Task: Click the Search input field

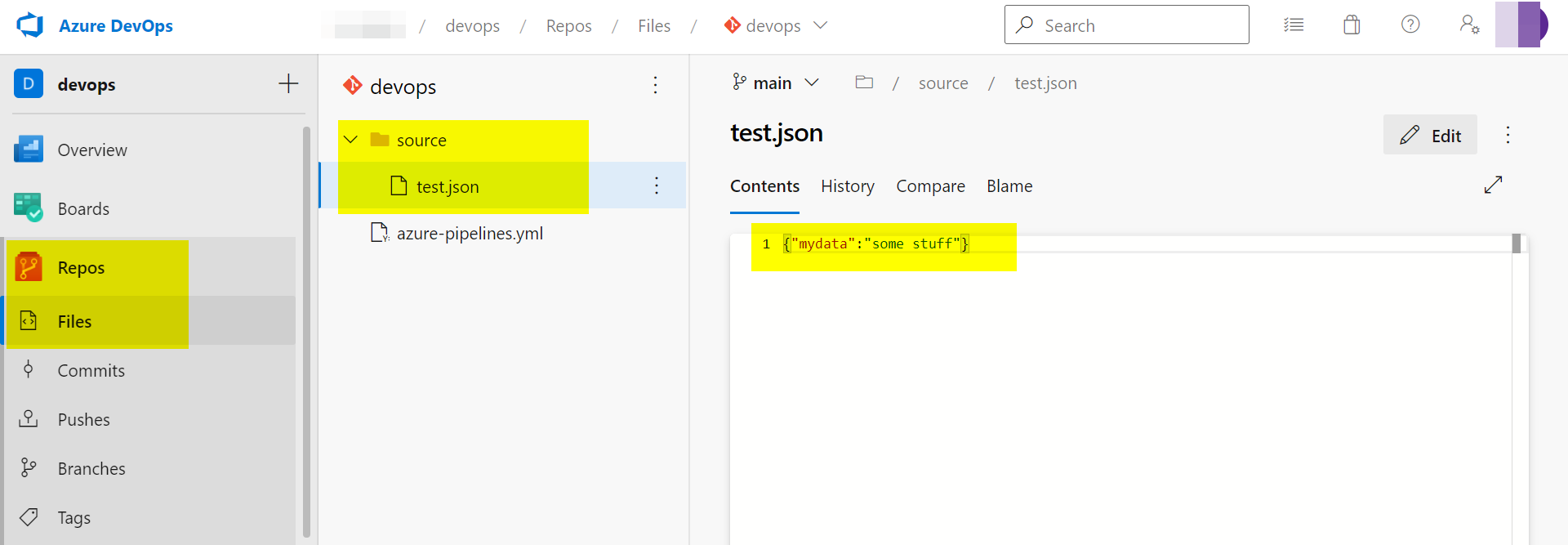Action: click(1126, 25)
